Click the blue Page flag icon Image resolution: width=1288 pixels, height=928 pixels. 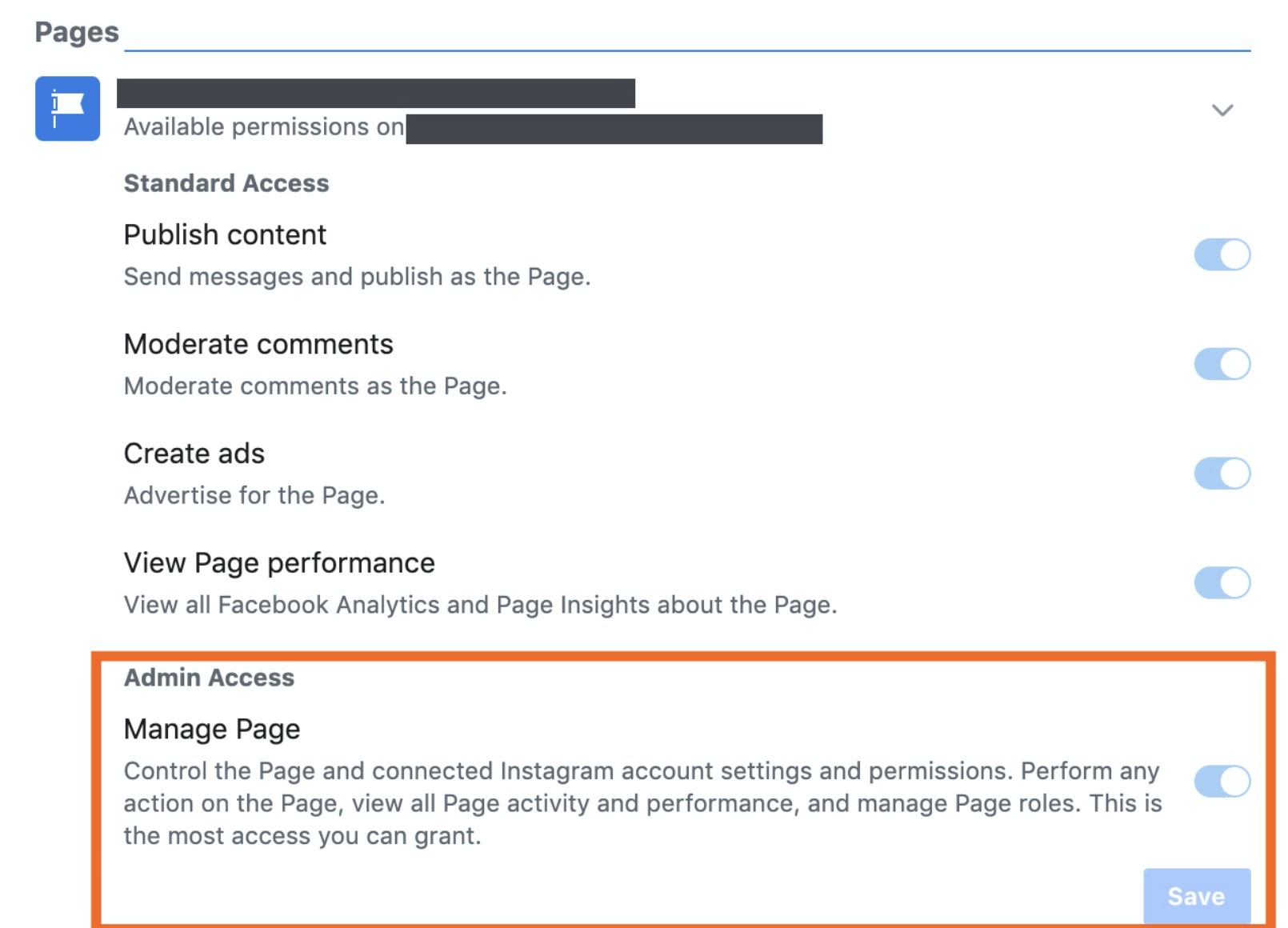pyautogui.click(x=67, y=109)
